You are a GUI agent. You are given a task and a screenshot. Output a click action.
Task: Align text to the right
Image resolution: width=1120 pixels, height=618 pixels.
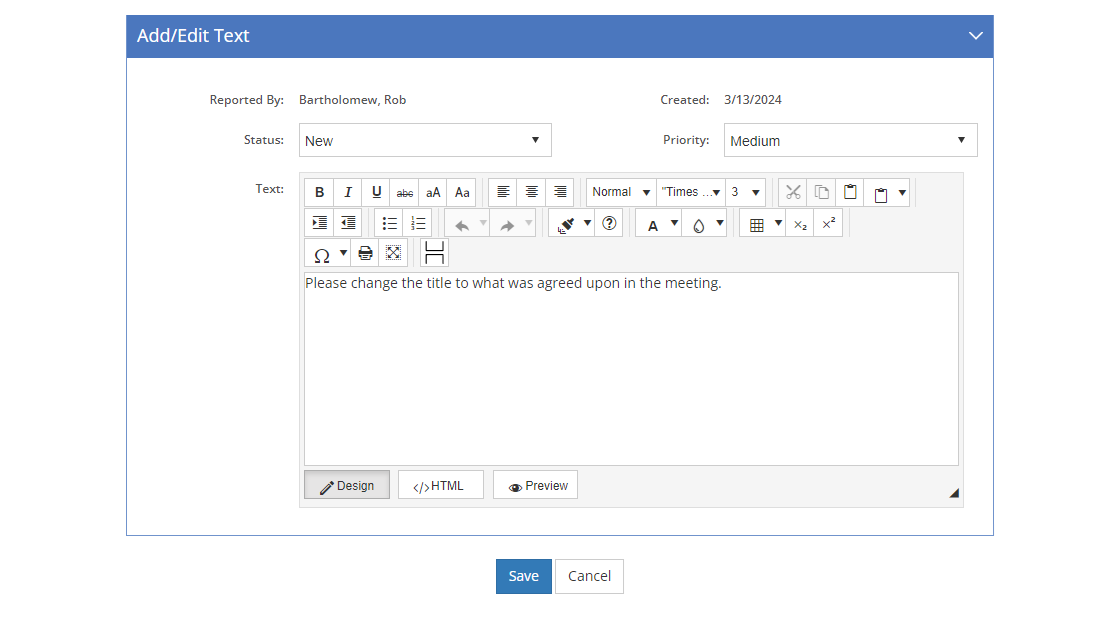coord(560,192)
